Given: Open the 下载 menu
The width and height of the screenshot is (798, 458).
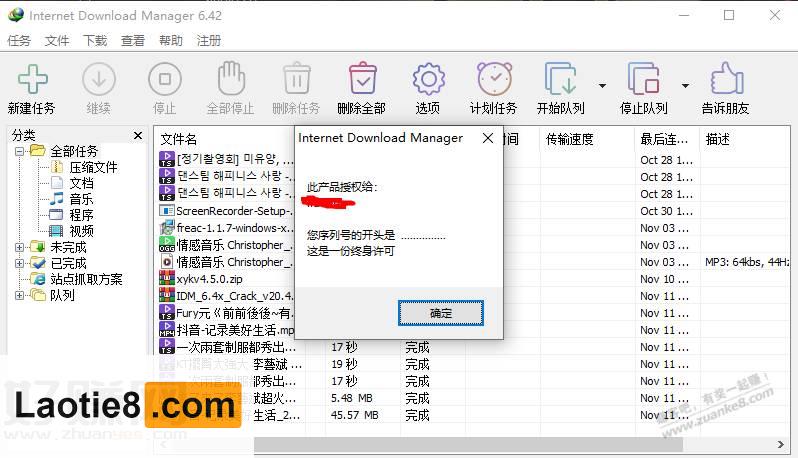Looking at the screenshot, I should (95, 41).
